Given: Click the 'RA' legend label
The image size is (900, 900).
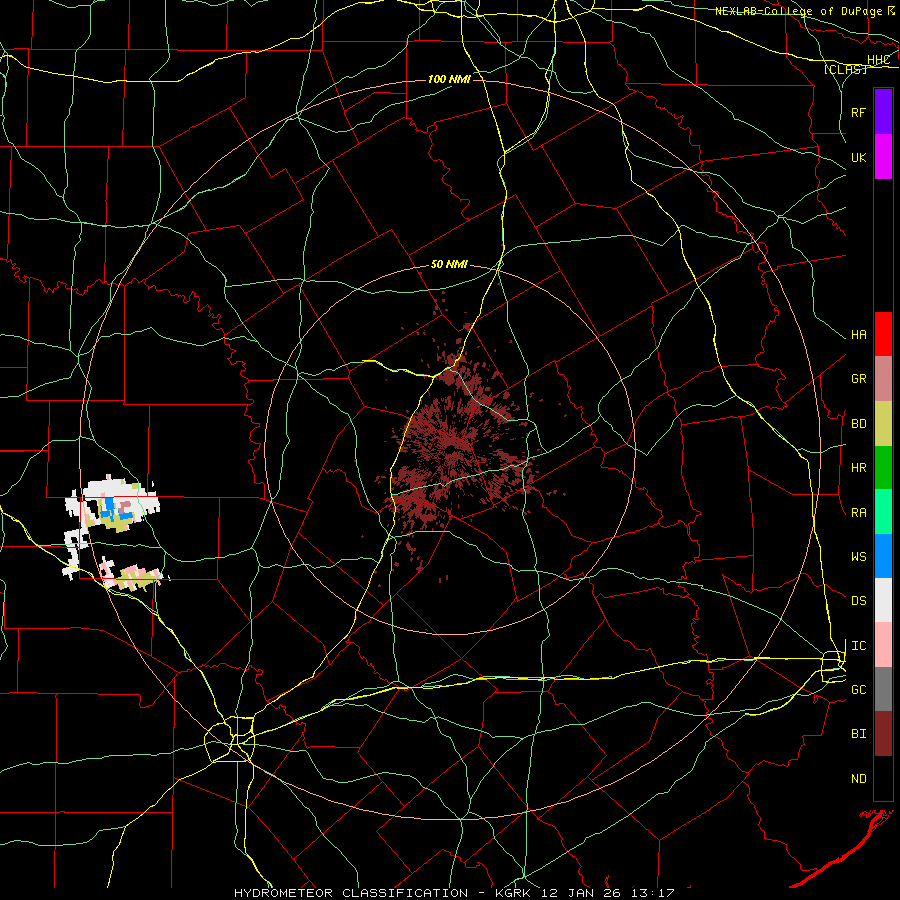Looking at the screenshot, I should (858, 513).
